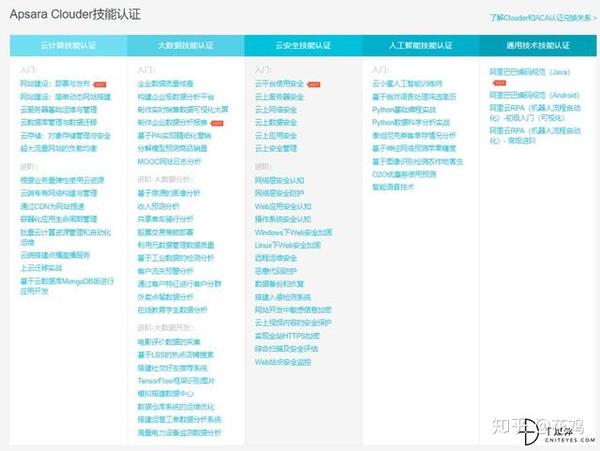Open 客户流失预警分析 link
The width and height of the screenshot is (600, 451).
(165, 271)
